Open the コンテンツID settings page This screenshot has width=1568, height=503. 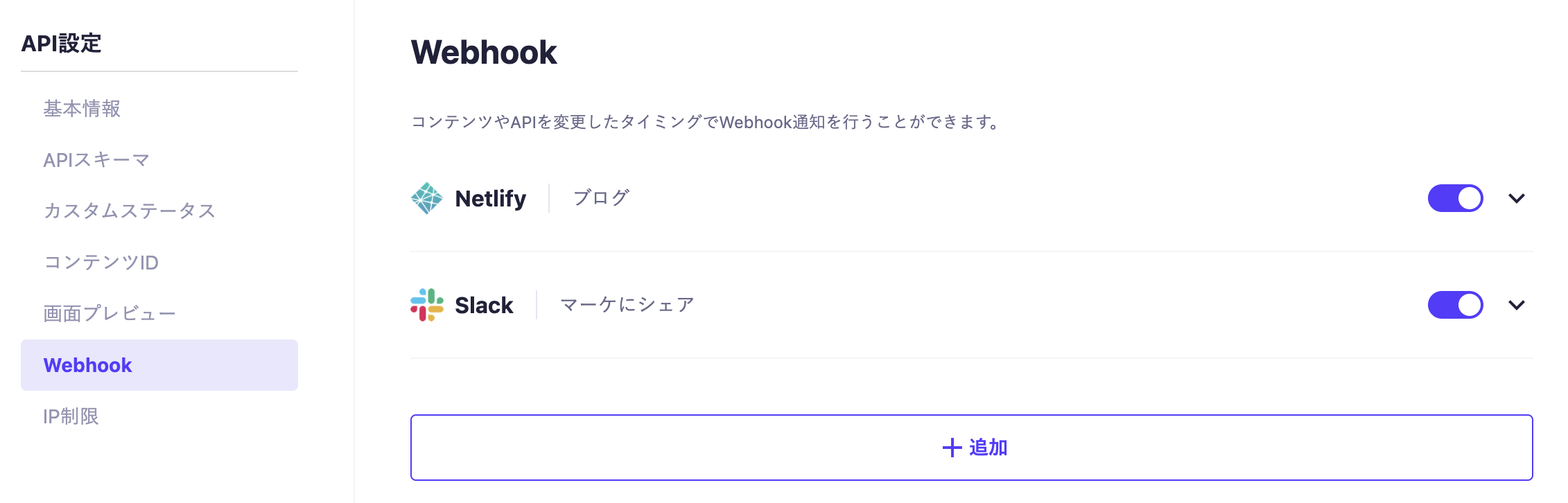tap(101, 263)
